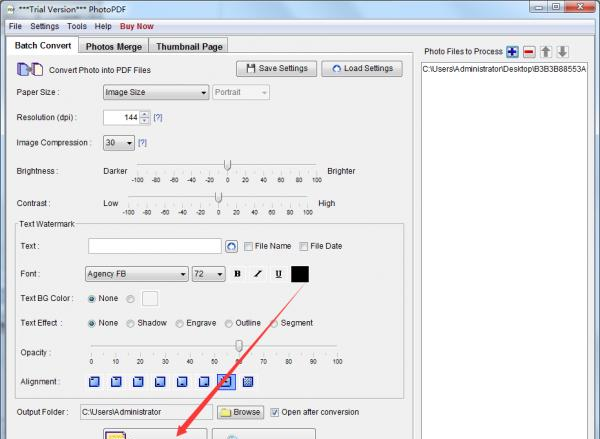Click the Image Compression help [?] link
600x439 pixels.
(142, 143)
